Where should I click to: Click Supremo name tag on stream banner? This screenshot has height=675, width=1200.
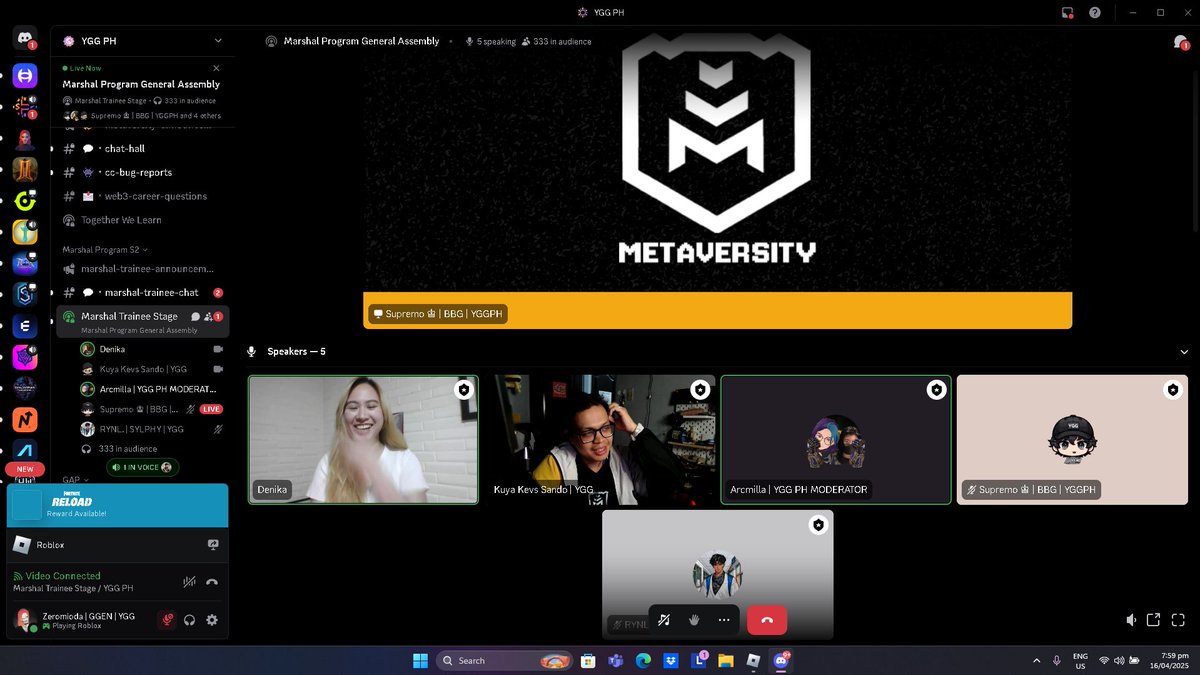[x=437, y=314]
